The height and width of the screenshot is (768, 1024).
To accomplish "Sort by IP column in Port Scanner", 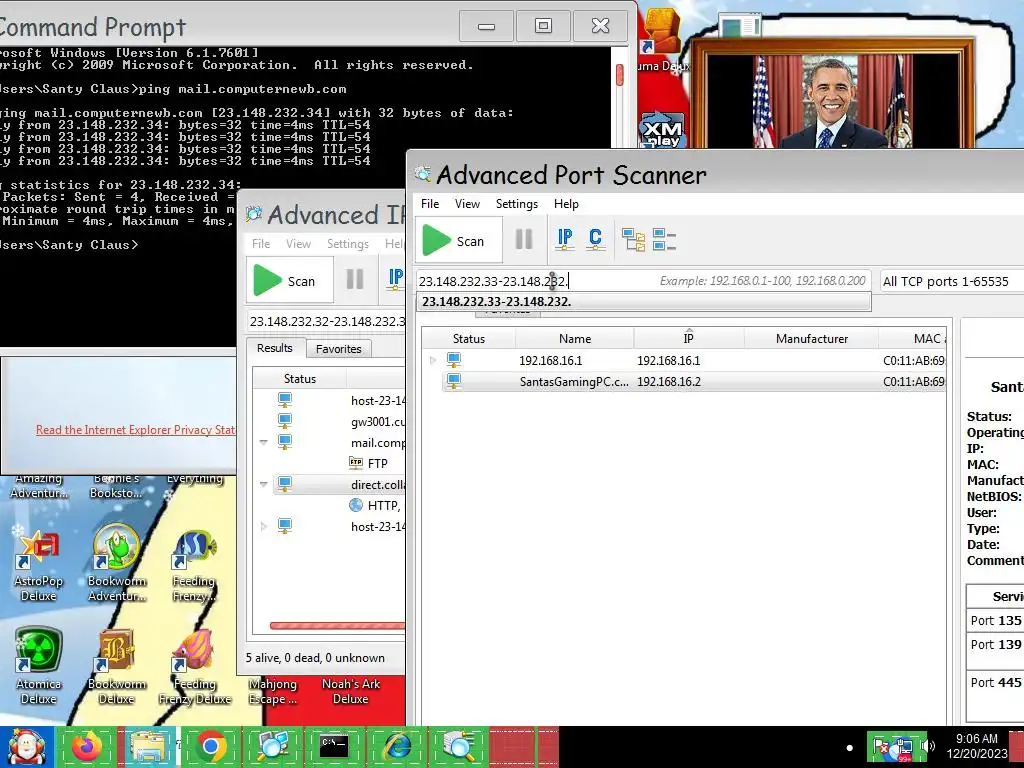I will (688, 338).
